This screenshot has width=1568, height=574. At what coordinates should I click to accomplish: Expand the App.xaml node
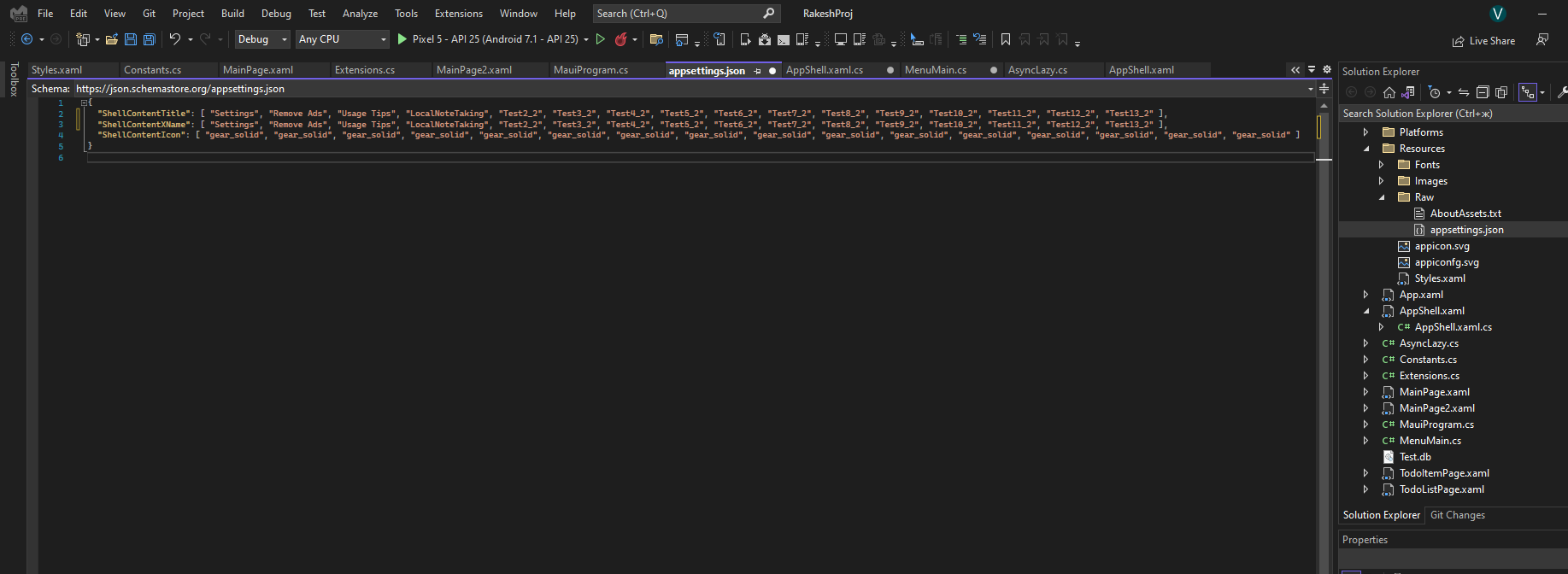click(x=1365, y=295)
